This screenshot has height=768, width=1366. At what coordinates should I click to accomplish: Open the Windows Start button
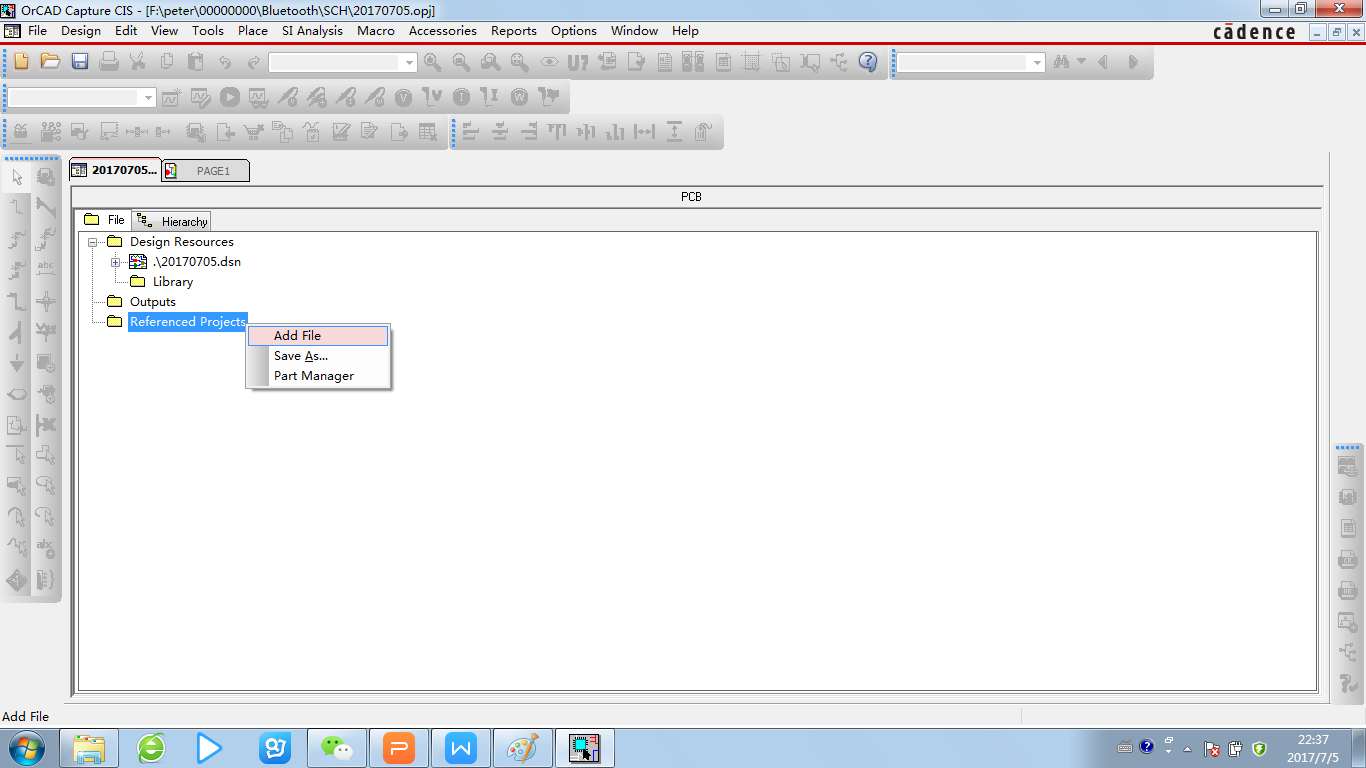tap(26, 748)
